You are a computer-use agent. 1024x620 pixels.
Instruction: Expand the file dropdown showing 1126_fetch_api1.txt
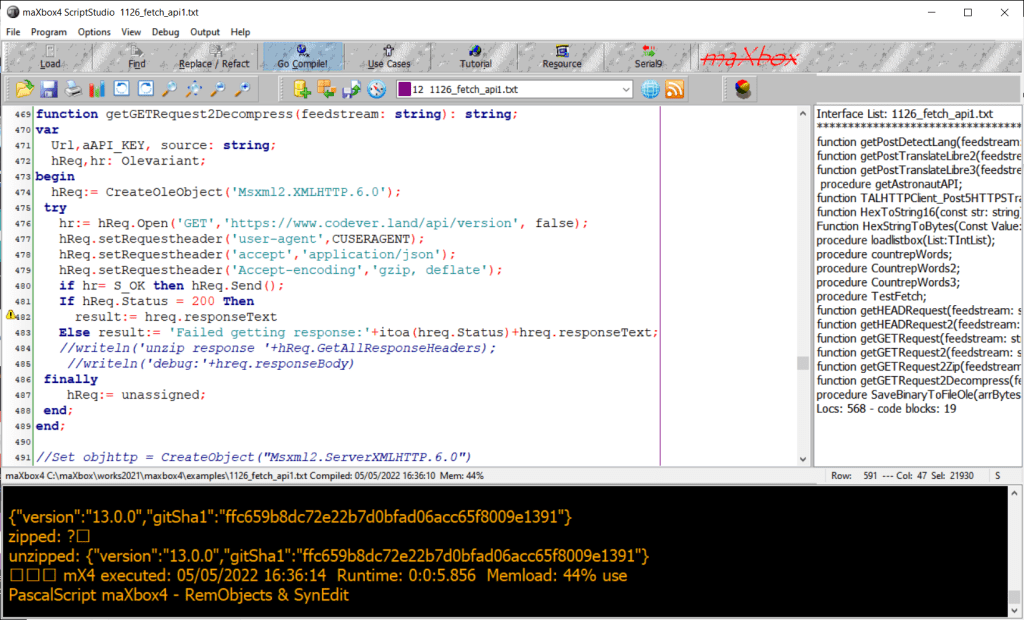[x=626, y=90]
